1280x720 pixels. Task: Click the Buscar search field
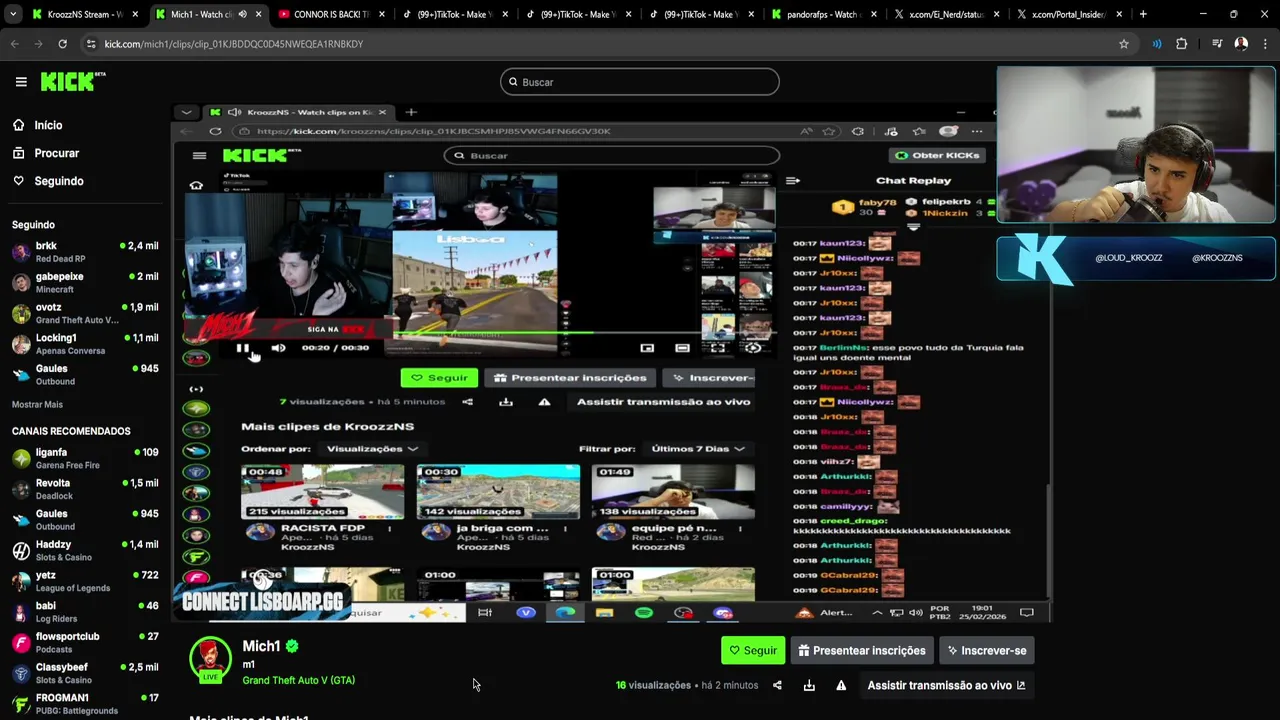click(640, 82)
